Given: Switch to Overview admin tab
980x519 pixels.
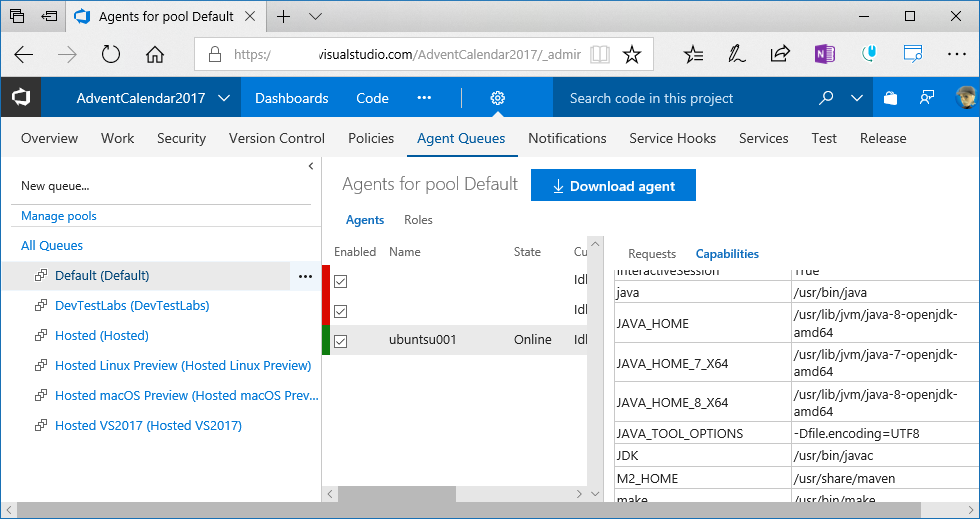Looking at the screenshot, I should 49,138.
